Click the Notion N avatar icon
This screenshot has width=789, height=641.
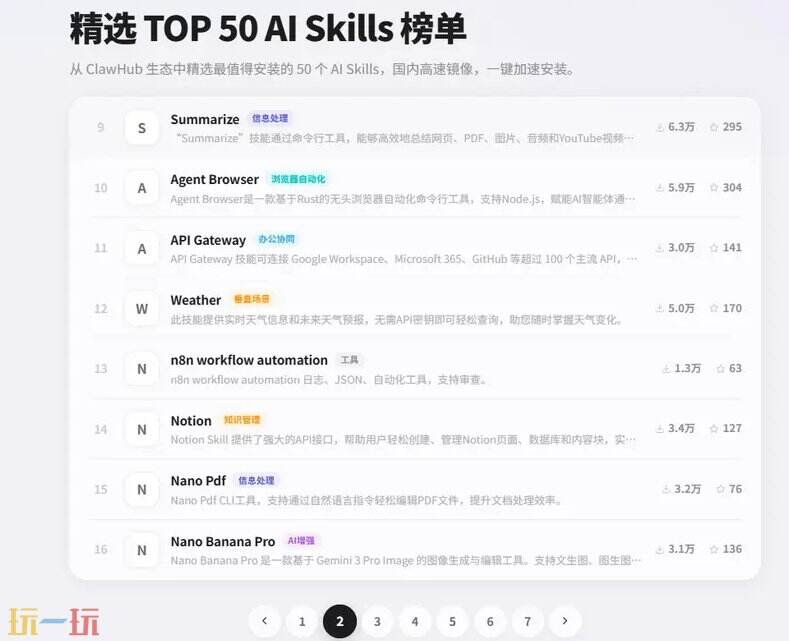click(142, 429)
